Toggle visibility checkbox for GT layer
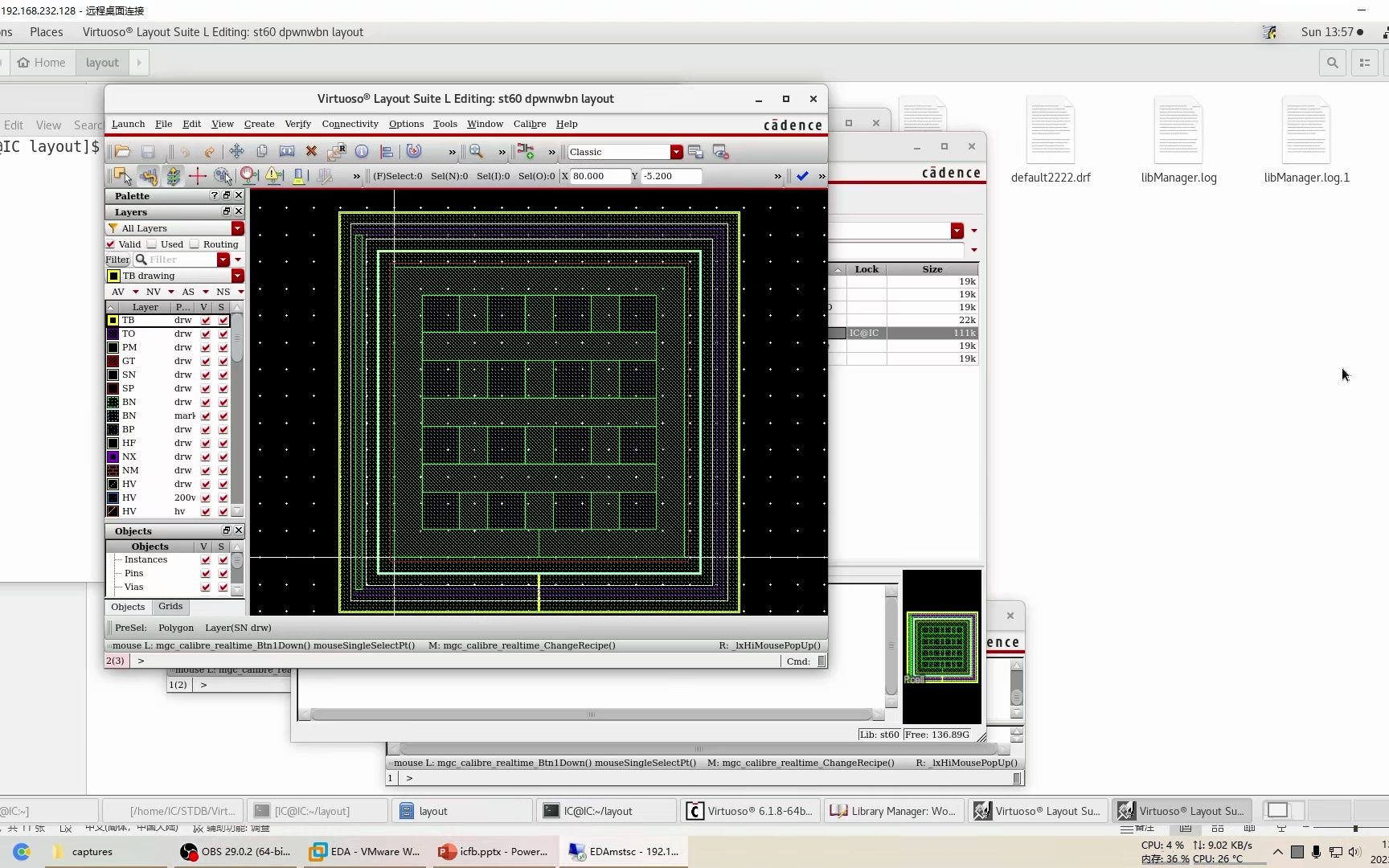The image size is (1389, 868). pyautogui.click(x=206, y=361)
